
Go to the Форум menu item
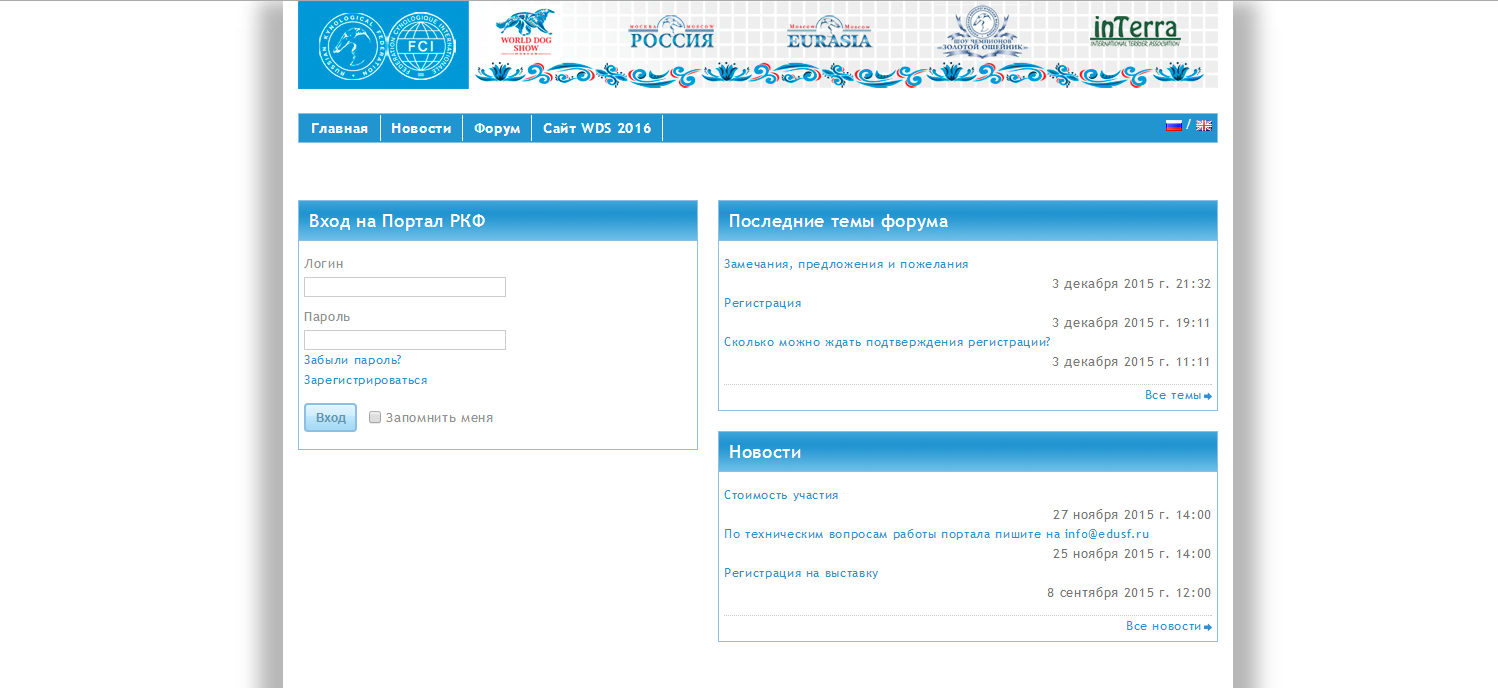pos(497,129)
